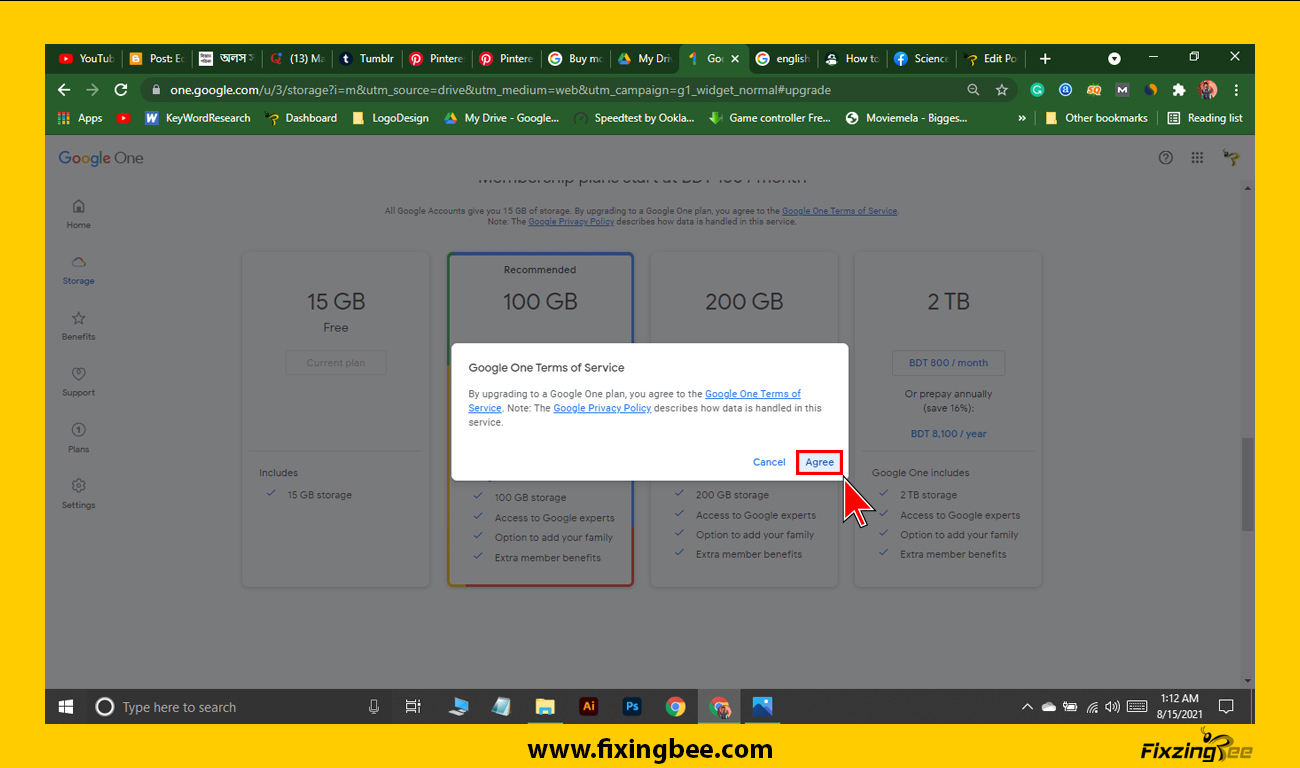Reload the page using the refresh icon

[121, 90]
